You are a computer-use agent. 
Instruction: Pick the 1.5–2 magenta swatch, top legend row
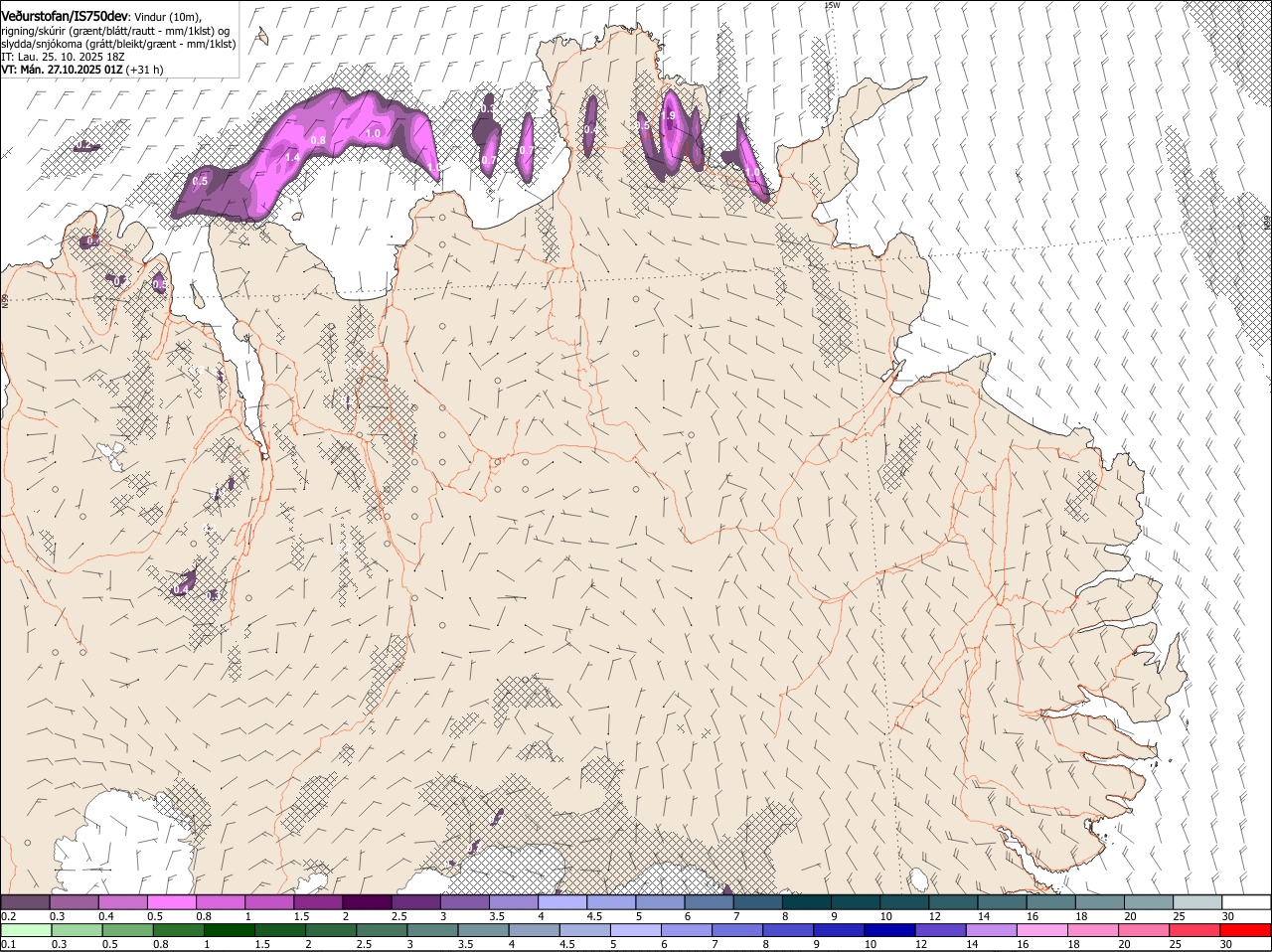(x=318, y=901)
